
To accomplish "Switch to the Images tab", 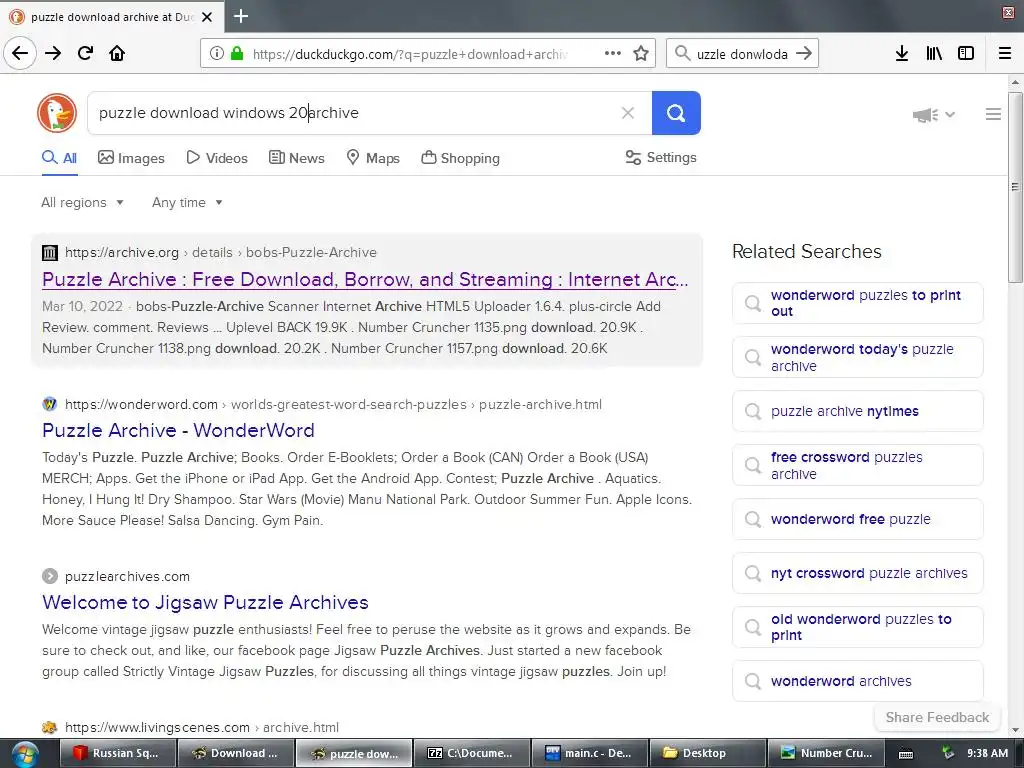I will pyautogui.click(x=131, y=158).
